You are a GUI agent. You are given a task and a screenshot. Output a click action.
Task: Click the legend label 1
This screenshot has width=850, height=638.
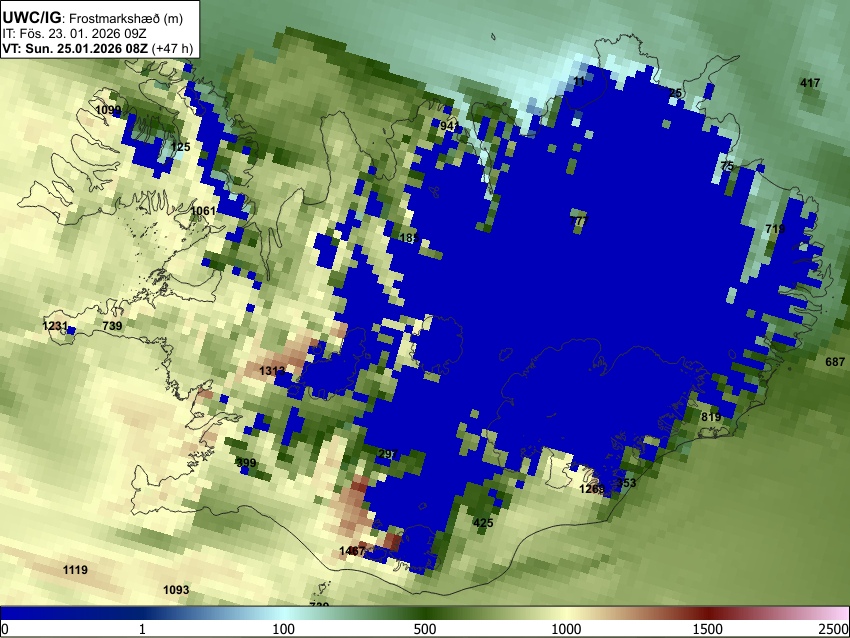[142, 629]
